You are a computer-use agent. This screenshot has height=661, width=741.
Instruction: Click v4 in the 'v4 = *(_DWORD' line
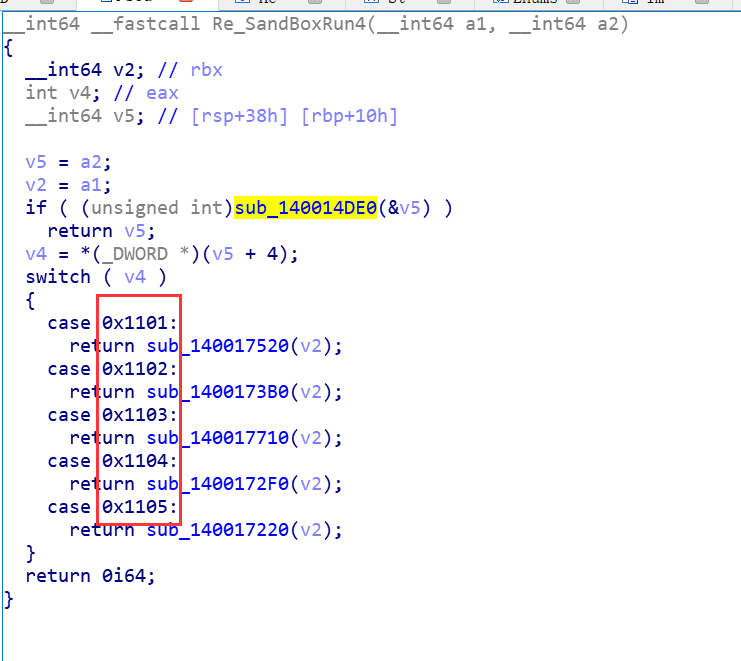pos(36,254)
